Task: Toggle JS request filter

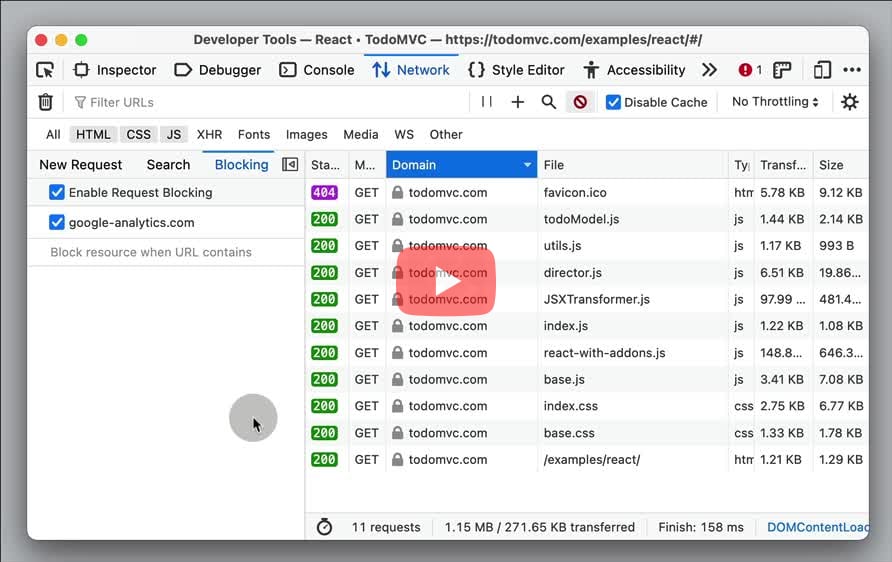Action: click(174, 135)
